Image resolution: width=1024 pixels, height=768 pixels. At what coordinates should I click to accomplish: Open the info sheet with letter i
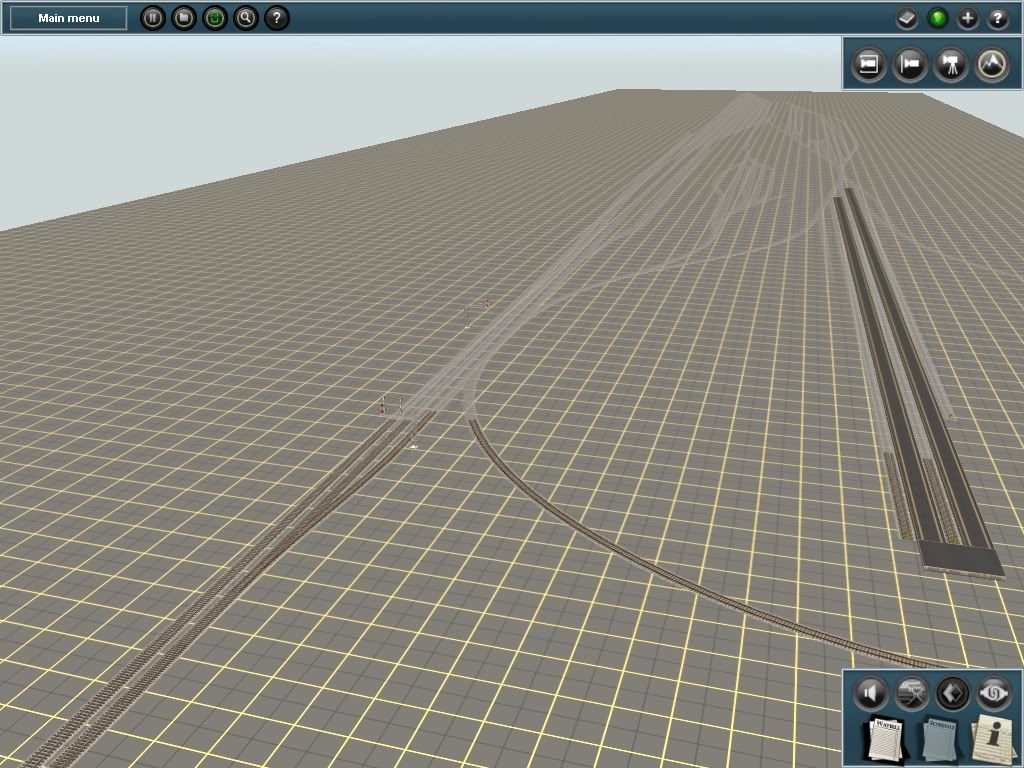coord(992,738)
